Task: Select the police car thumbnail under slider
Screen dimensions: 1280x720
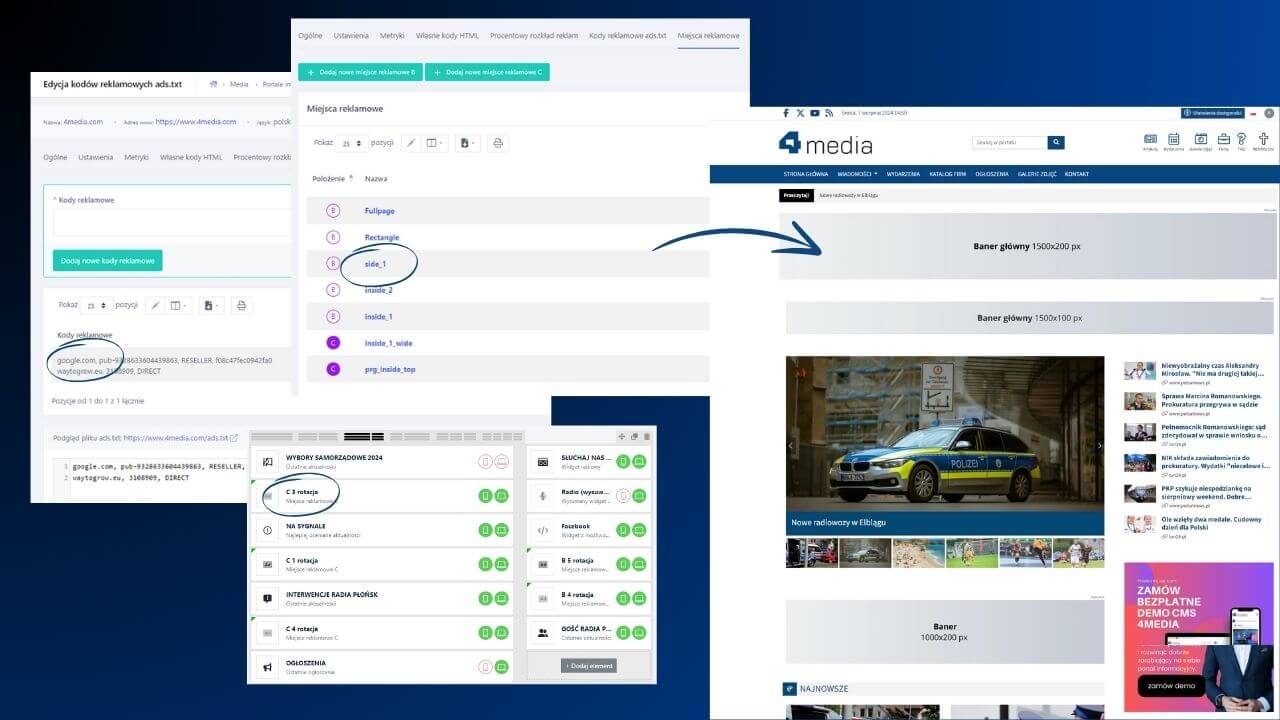Action: pos(865,553)
